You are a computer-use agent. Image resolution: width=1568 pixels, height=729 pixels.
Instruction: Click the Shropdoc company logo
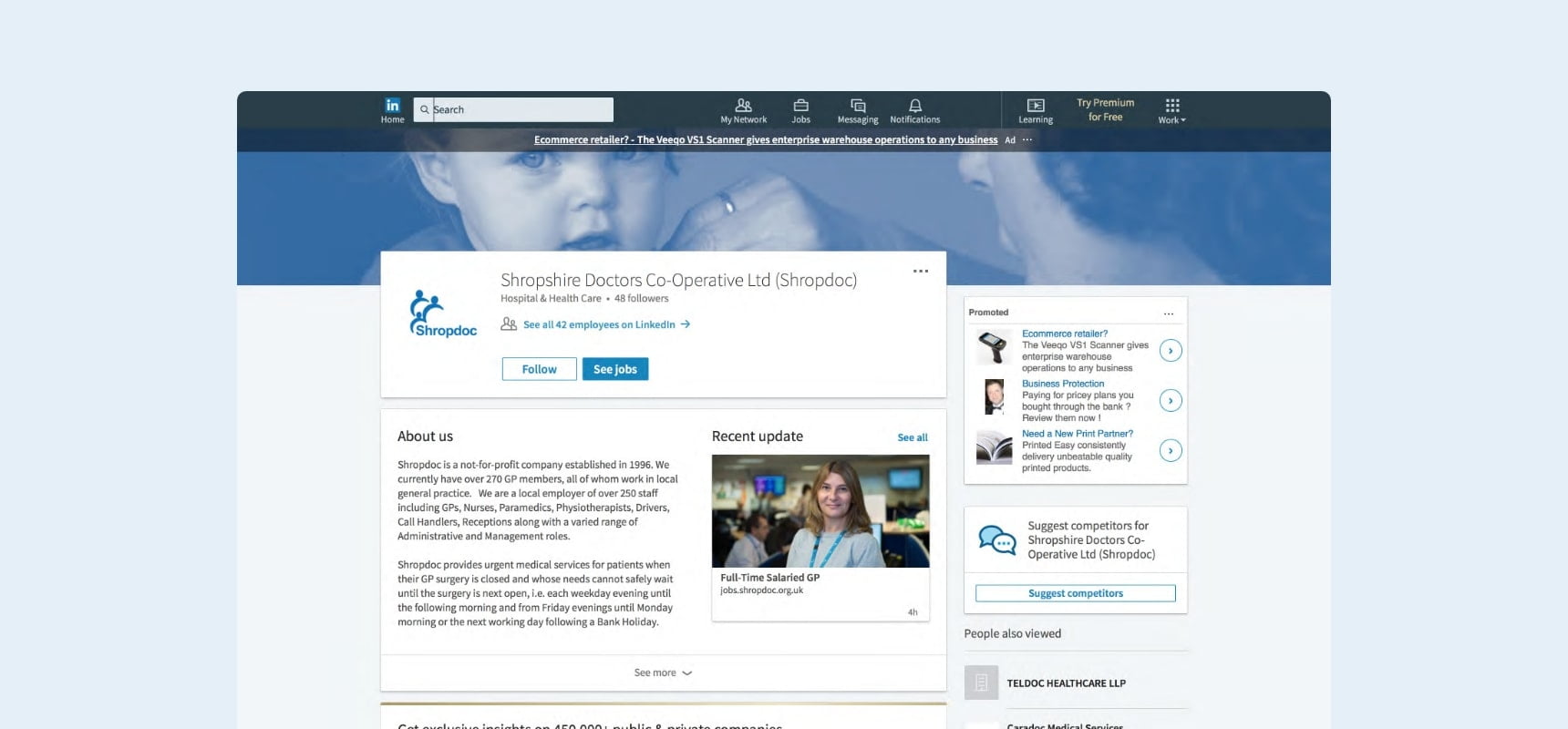pos(443,313)
